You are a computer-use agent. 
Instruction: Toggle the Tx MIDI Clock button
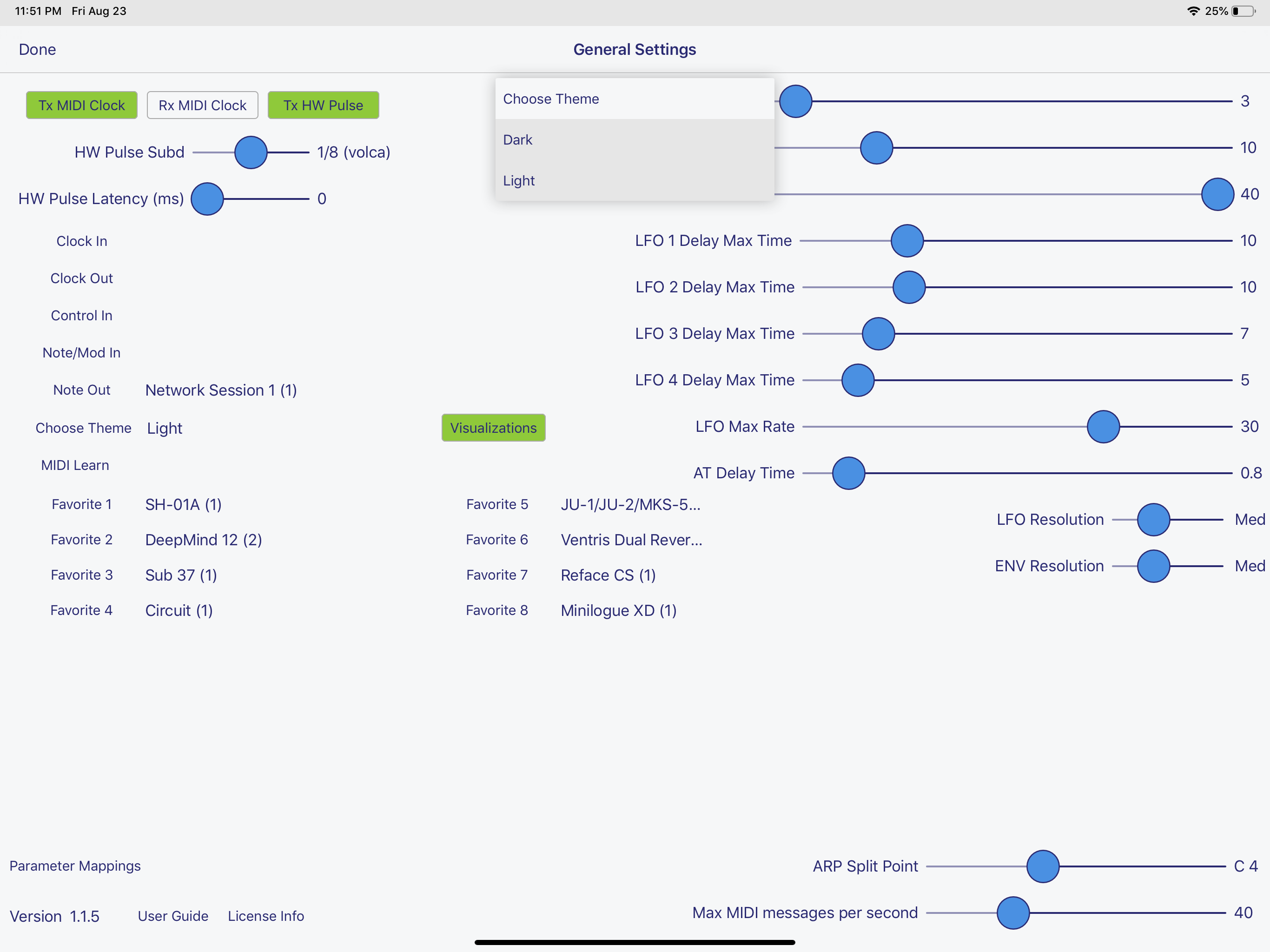(81, 105)
